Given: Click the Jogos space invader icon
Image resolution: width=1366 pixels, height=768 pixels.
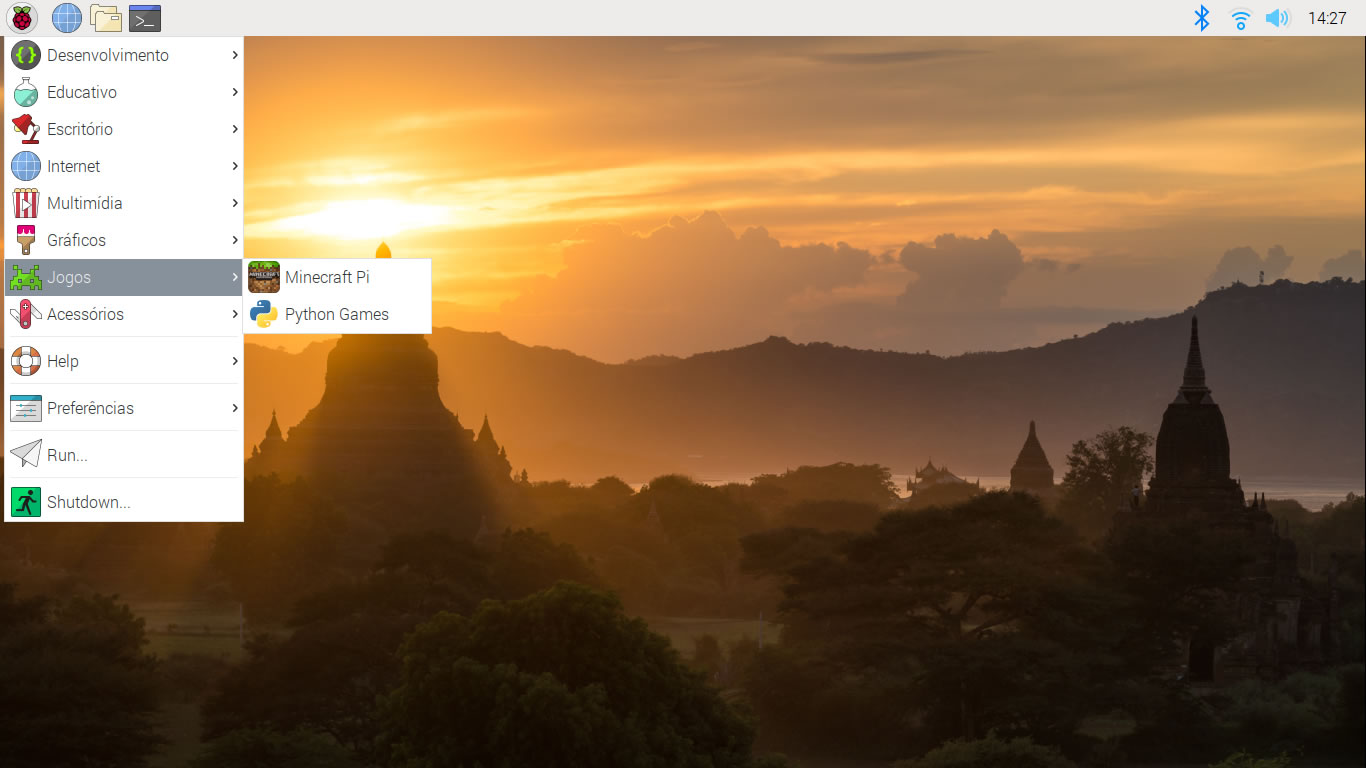Looking at the screenshot, I should pos(26,277).
